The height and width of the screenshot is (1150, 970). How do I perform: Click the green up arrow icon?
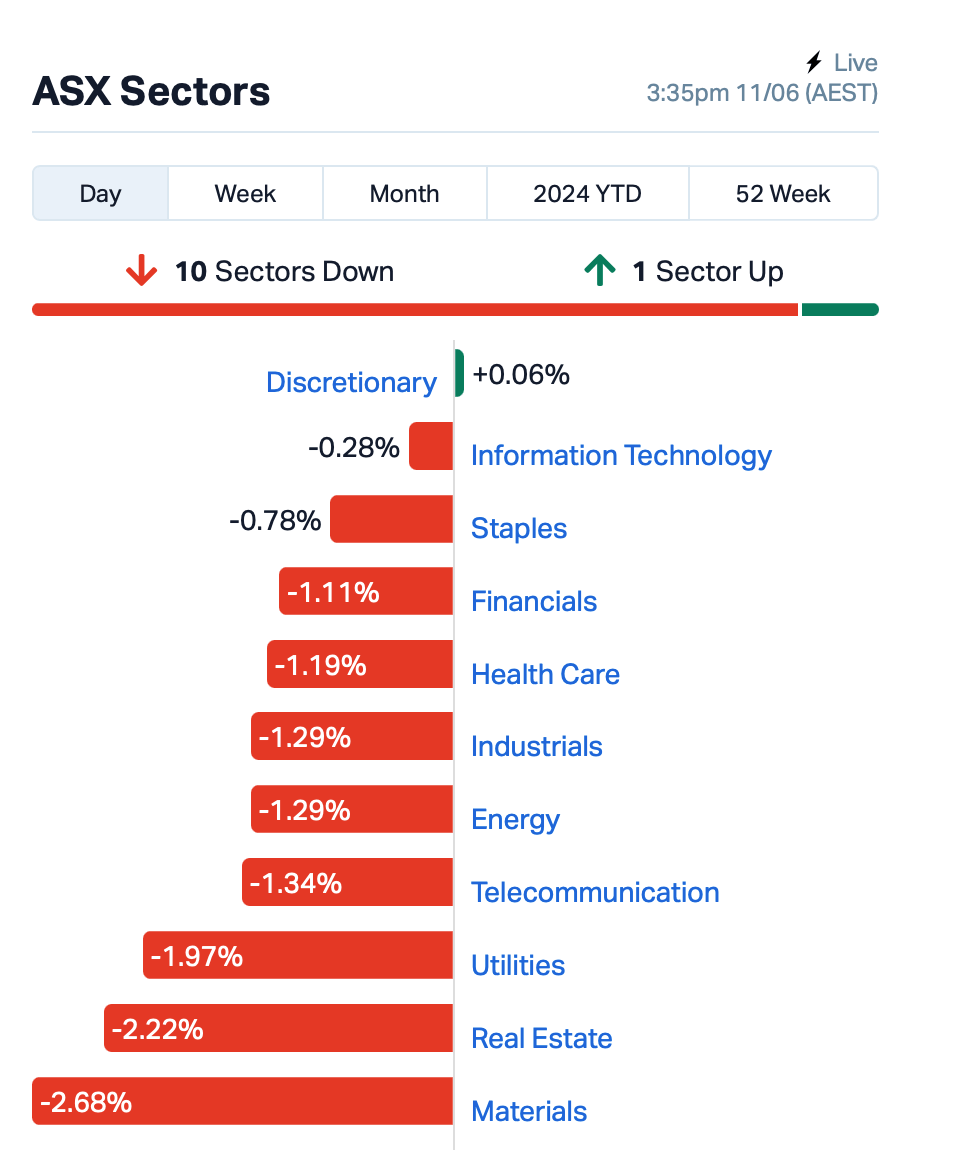599,271
